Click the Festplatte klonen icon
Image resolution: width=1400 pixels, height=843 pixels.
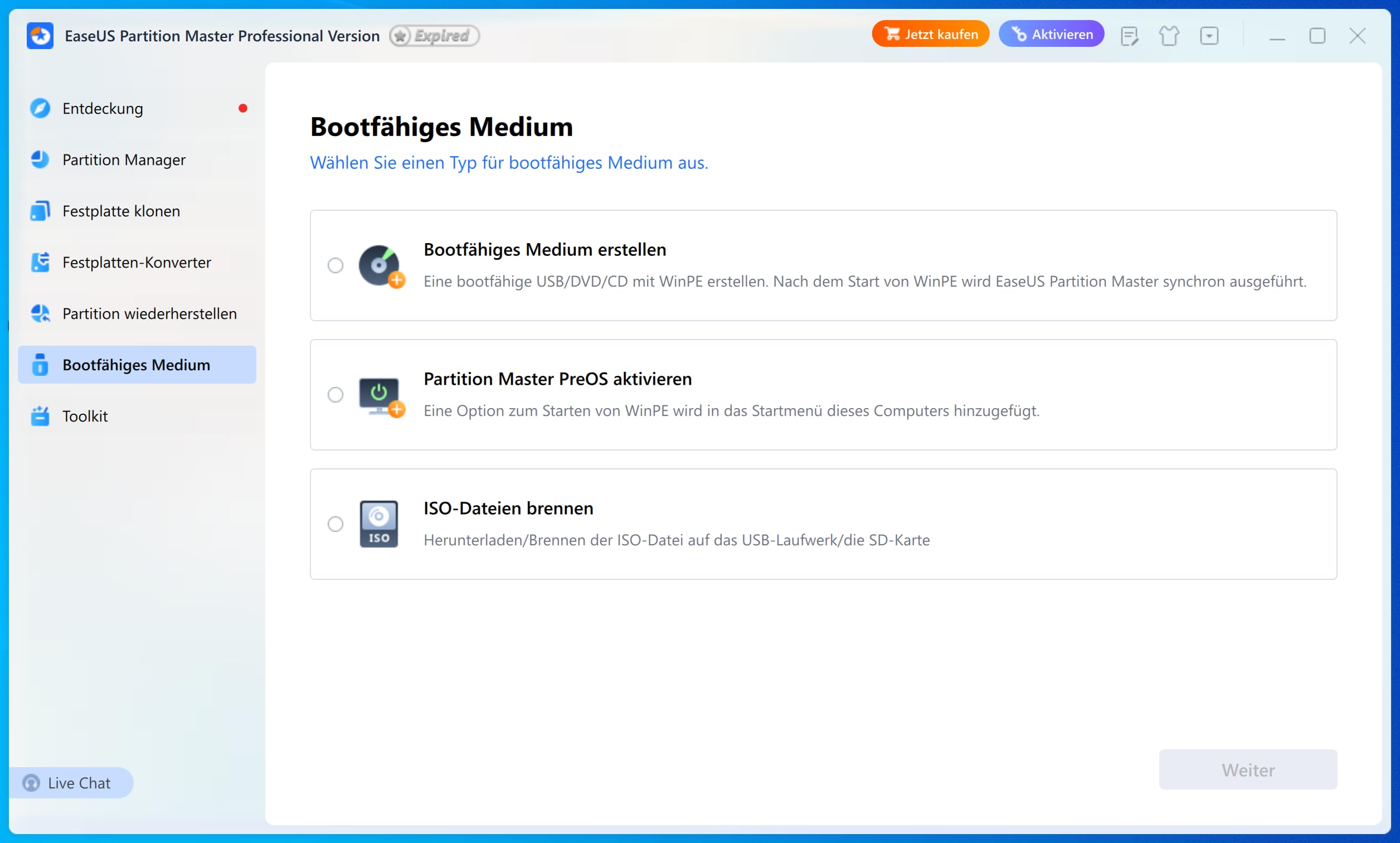click(40, 211)
